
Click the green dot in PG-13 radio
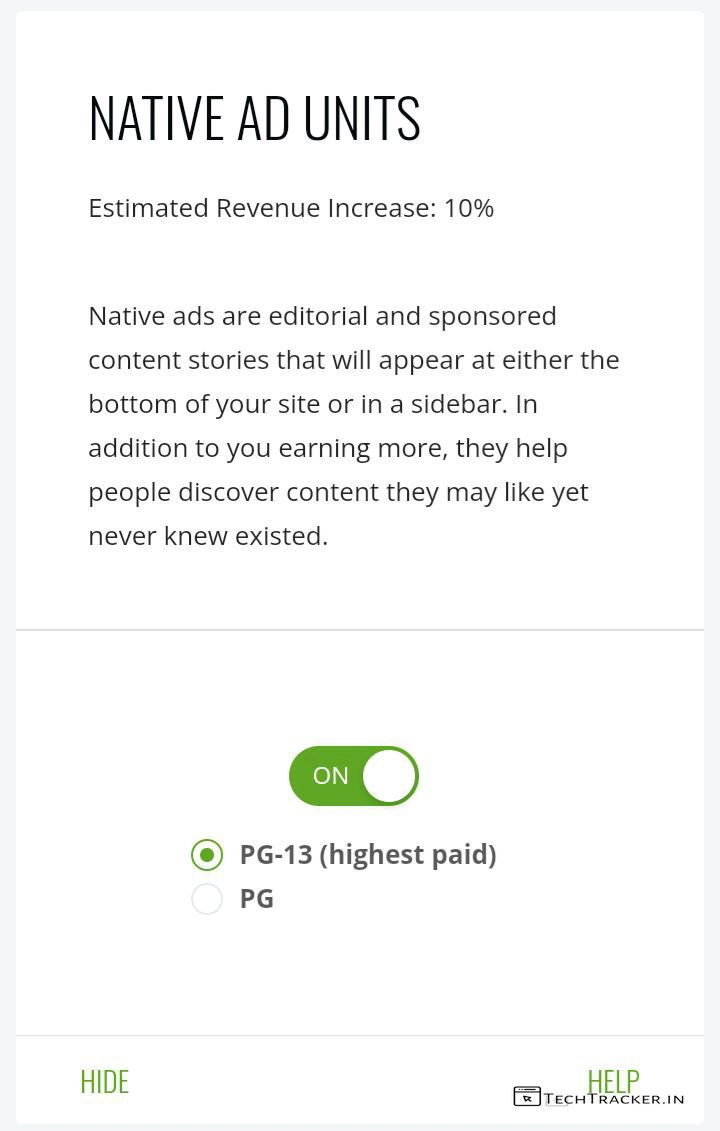(x=207, y=855)
